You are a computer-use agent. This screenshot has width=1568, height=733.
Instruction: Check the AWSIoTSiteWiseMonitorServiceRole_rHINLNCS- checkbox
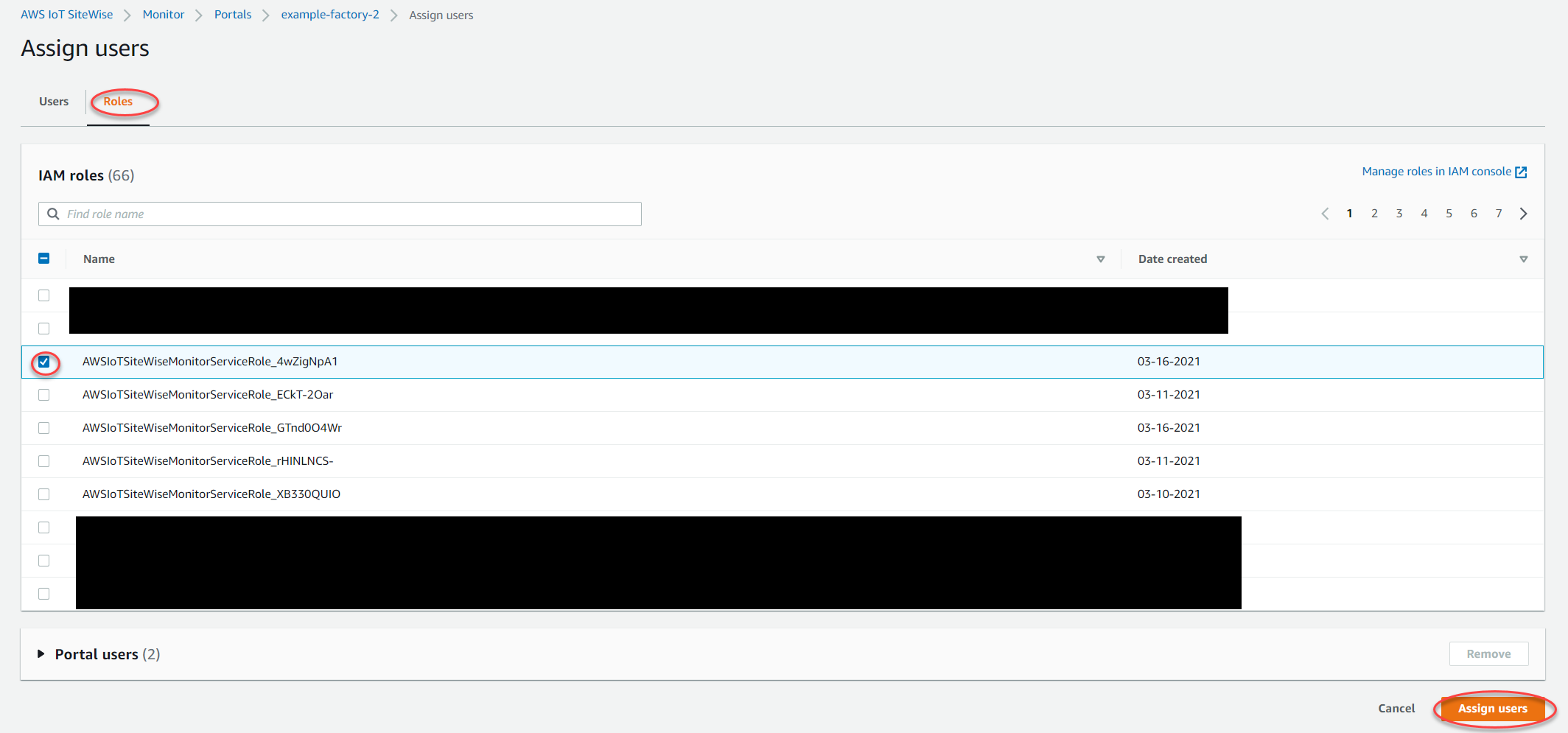(x=43, y=460)
